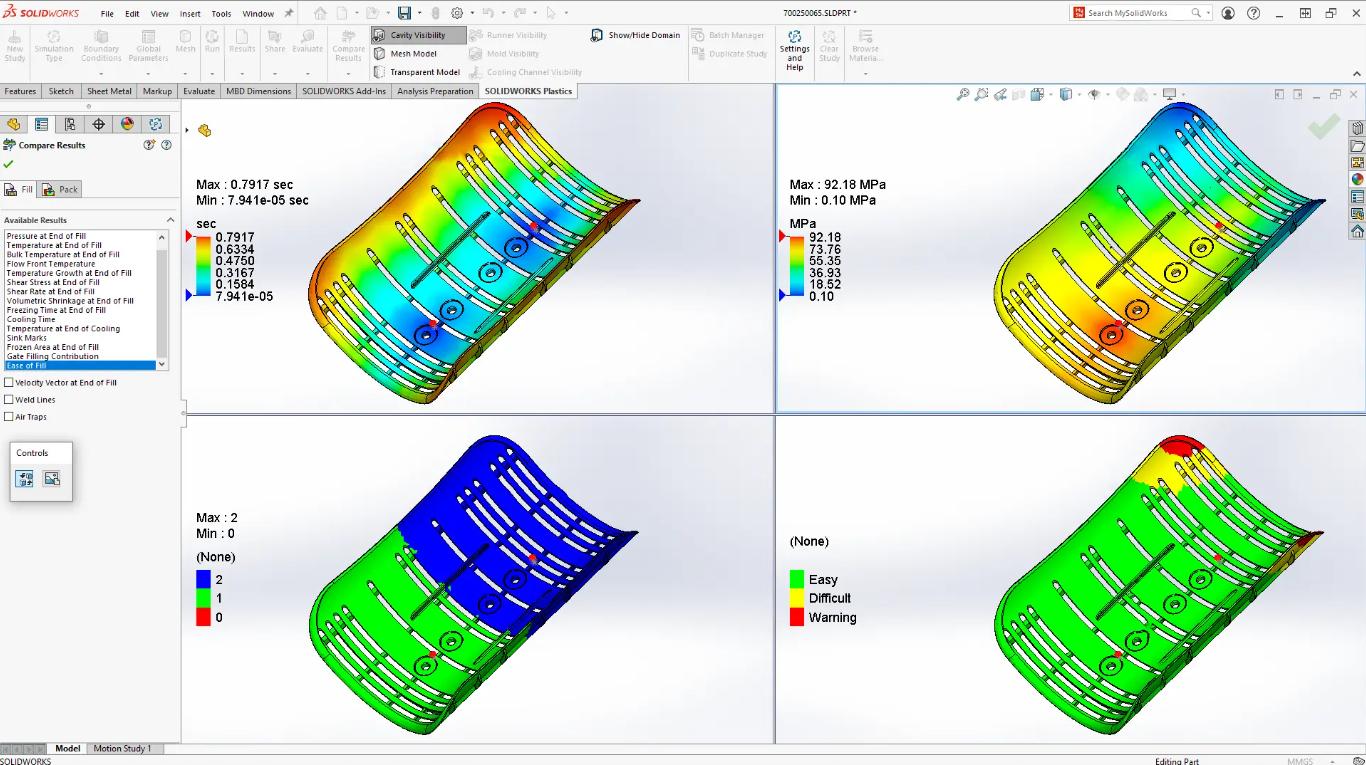Screen dimensions: 1366x765
Task: Click the Mesh Model button
Action: tap(413, 54)
